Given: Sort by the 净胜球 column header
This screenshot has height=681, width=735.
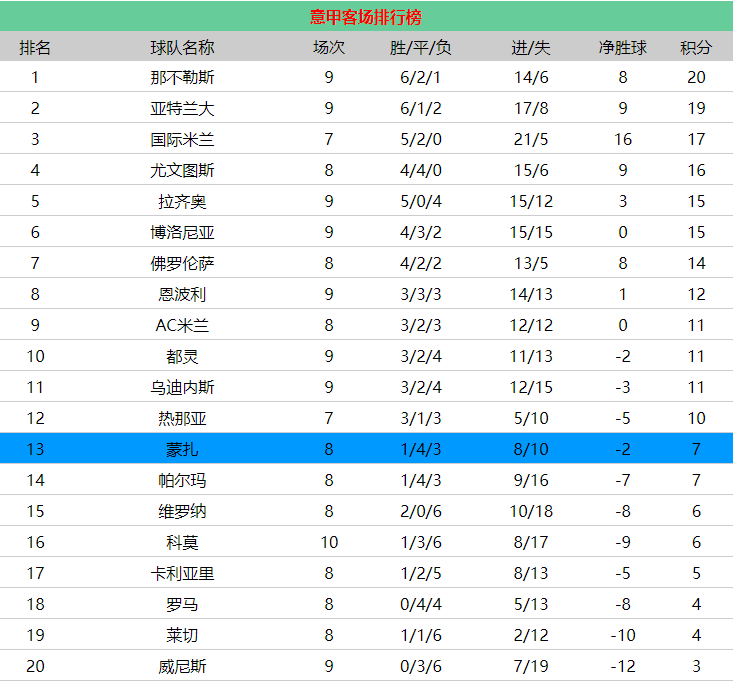Looking at the screenshot, I should (622, 47).
